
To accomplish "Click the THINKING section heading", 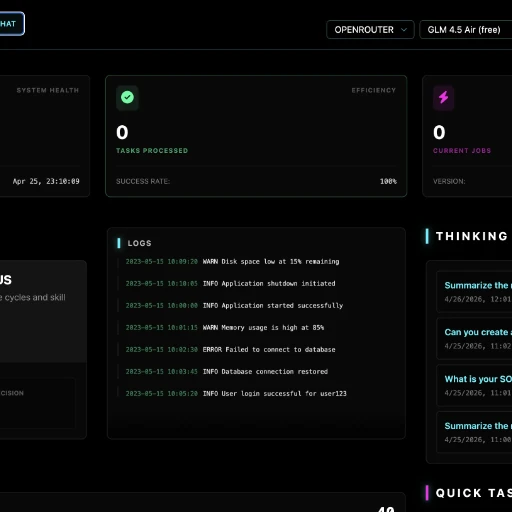I will [x=472, y=236].
